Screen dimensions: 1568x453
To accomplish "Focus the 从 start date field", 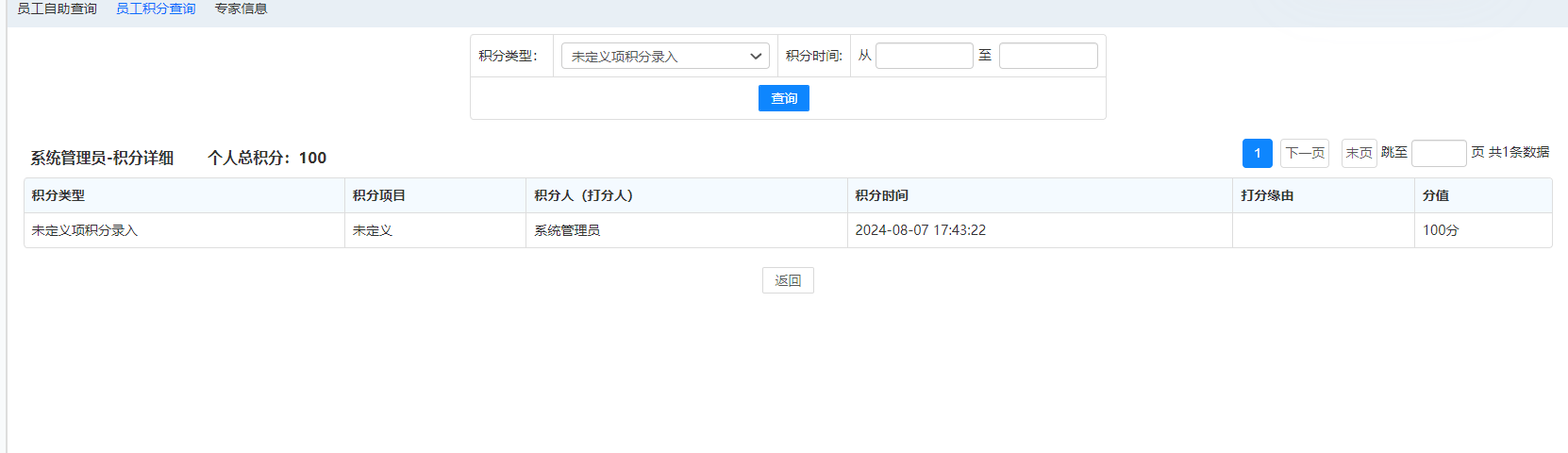I will (924, 56).
